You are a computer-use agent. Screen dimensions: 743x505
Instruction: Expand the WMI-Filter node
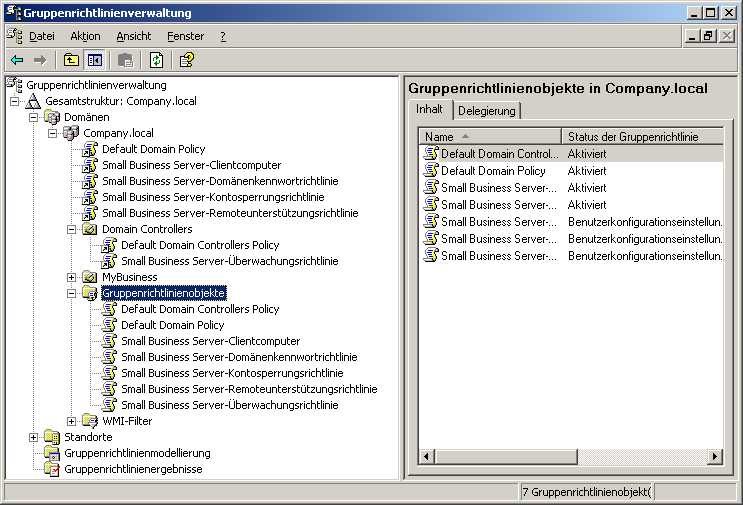click(72, 421)
